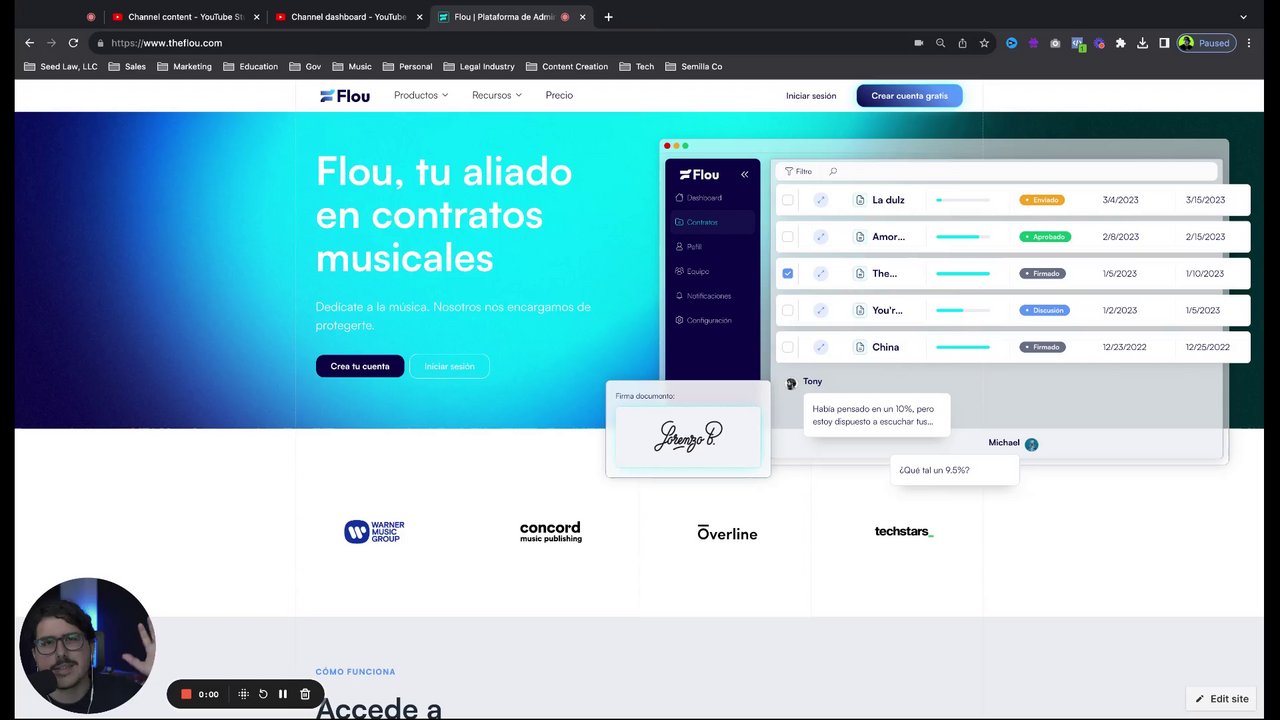Click the gray camera screenshot extension icon

[1055, 43]
